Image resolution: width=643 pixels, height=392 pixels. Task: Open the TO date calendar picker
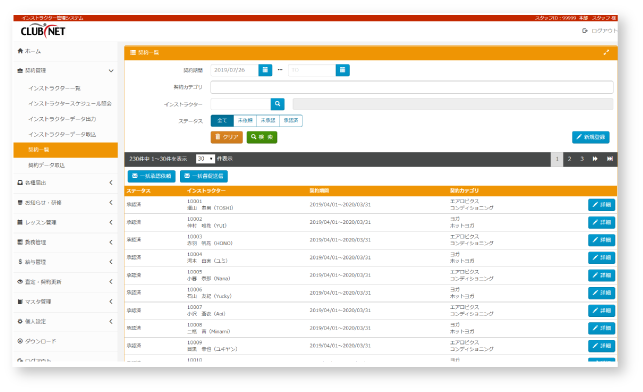pos(342,70)
